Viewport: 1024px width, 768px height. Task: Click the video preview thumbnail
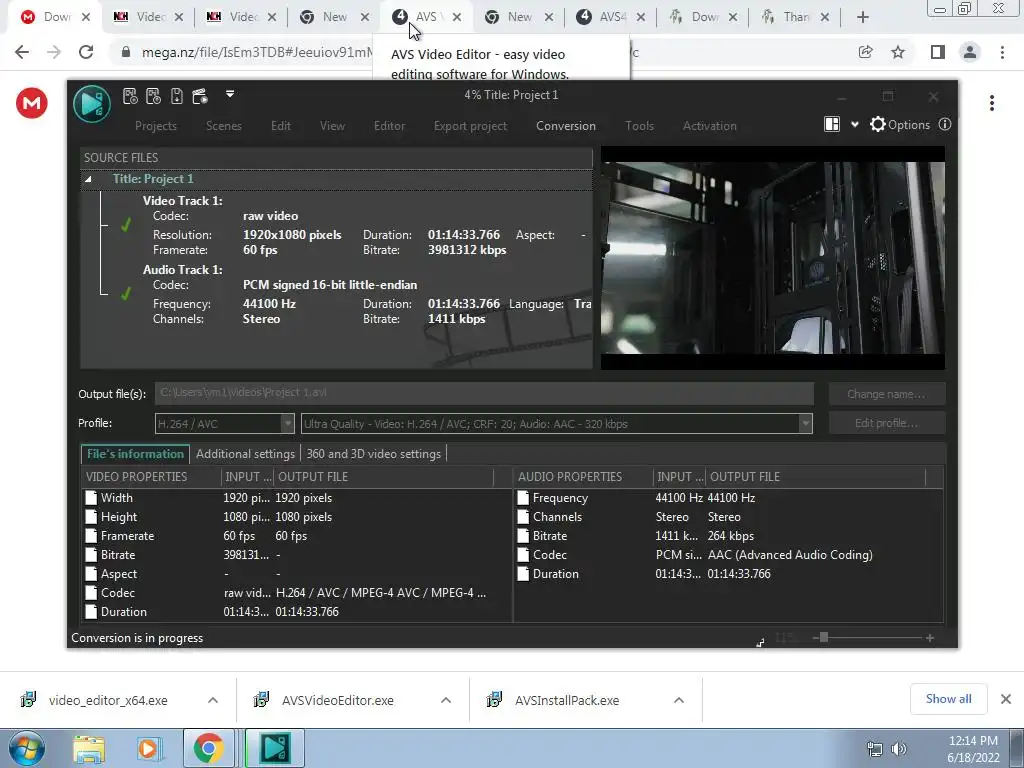pyautogui.click(x=773, y=258)
